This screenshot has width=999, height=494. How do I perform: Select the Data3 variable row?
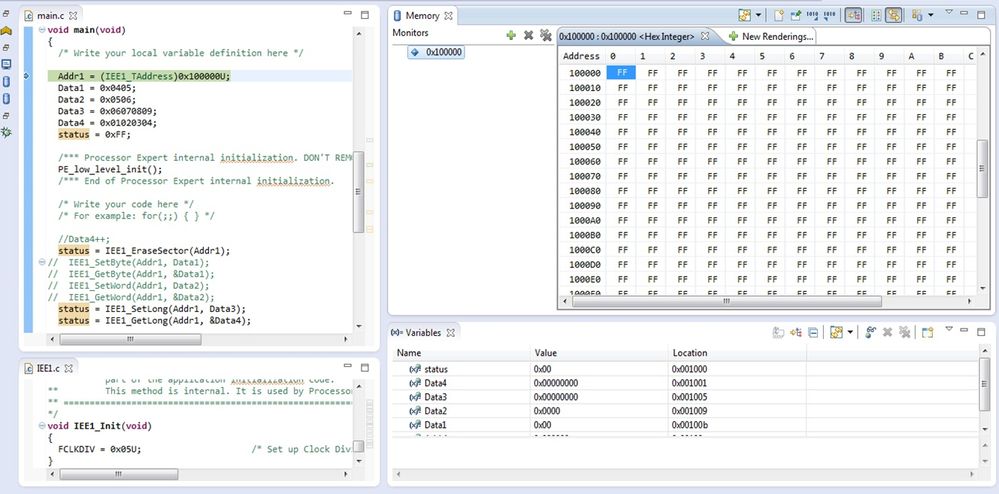pyautogui.click(x=436, y=397)
